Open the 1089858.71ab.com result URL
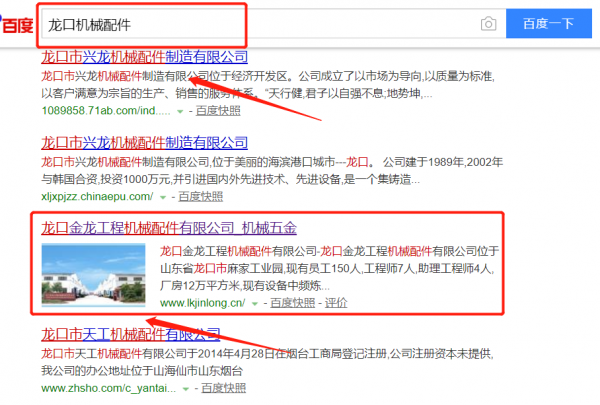 (98, 110)
